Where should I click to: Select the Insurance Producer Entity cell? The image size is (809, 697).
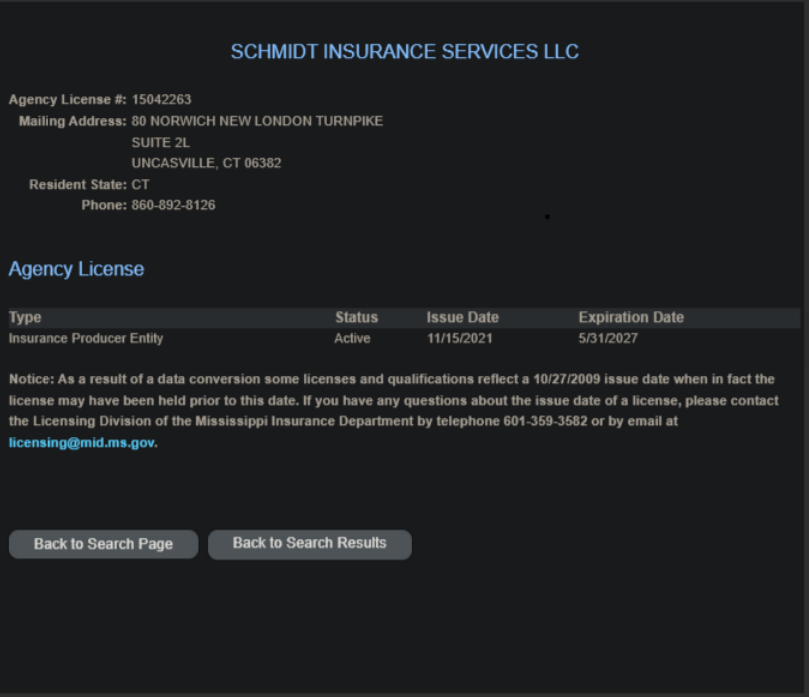(x=86, y=338)
